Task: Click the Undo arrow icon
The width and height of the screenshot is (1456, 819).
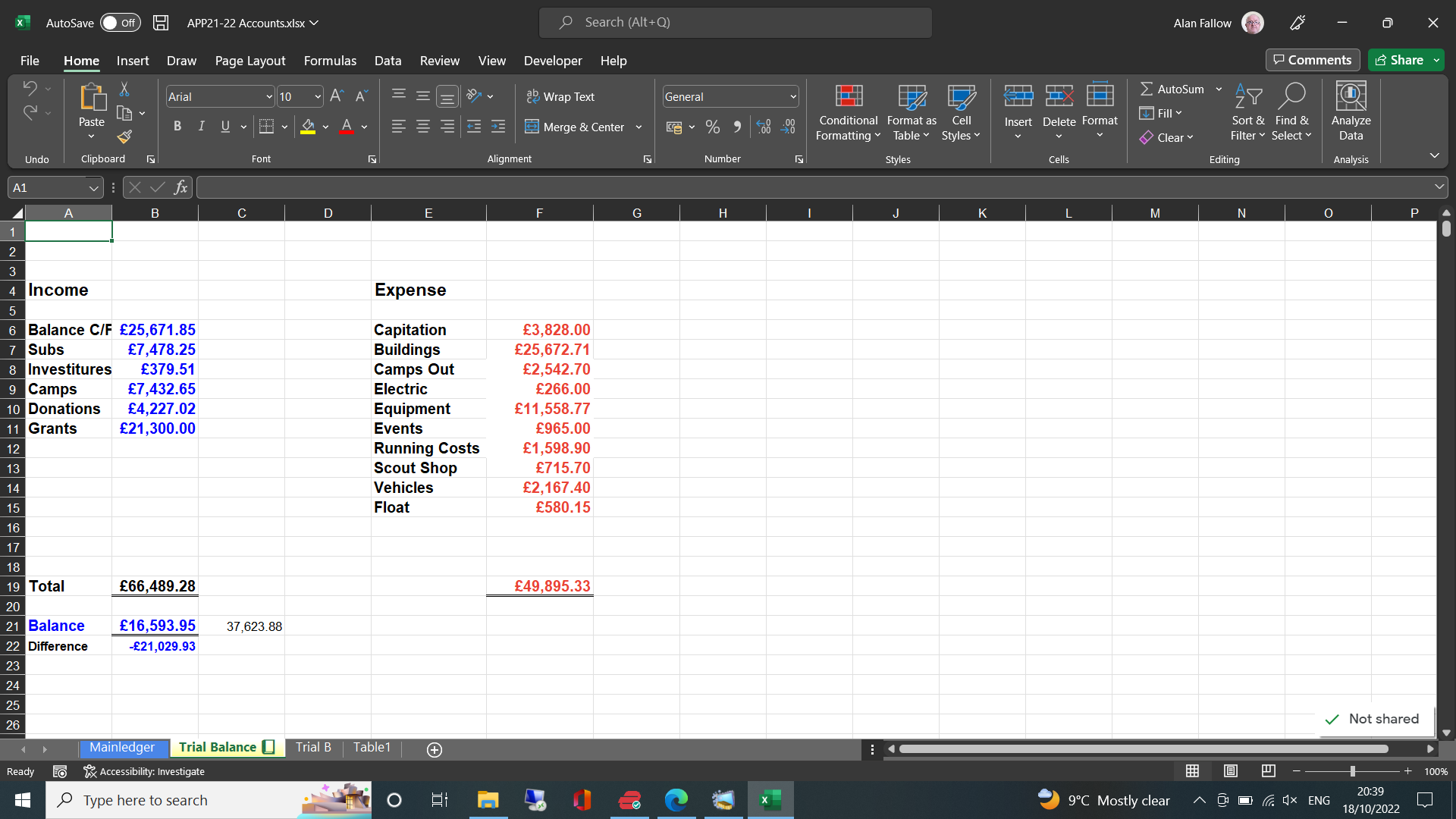Action: pos(30,88)
